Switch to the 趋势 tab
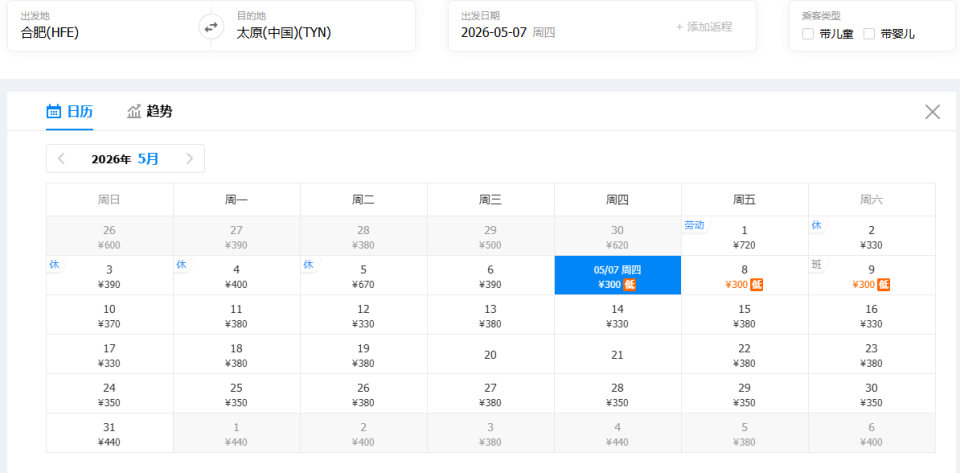The width and height of the screenshot is (960, 473). (149, 111)
